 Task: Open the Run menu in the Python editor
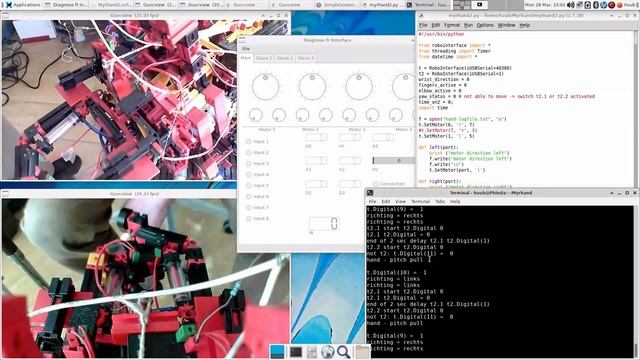468,25
